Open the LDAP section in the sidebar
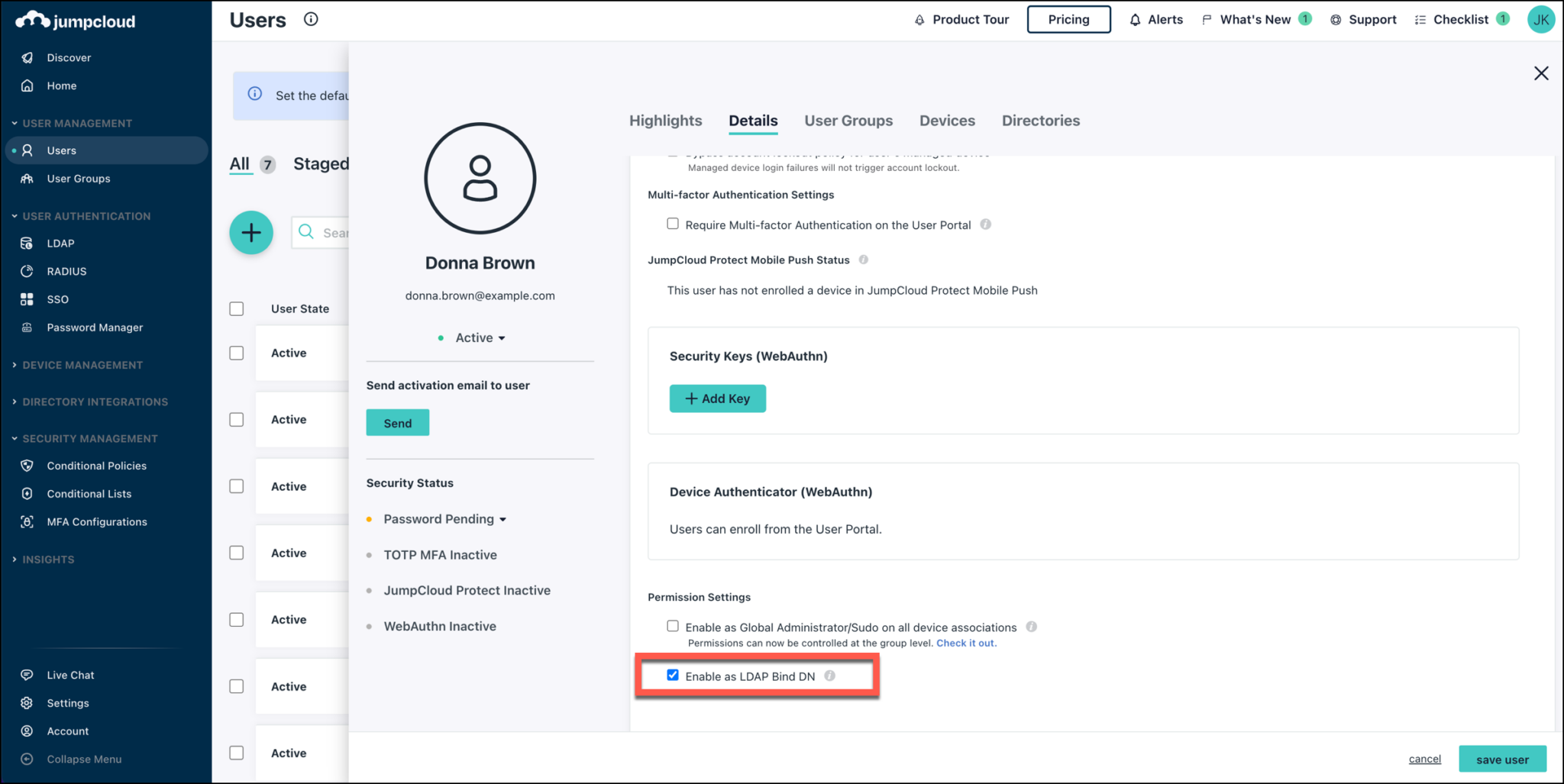1564x784 pixels. coord(60,243)
